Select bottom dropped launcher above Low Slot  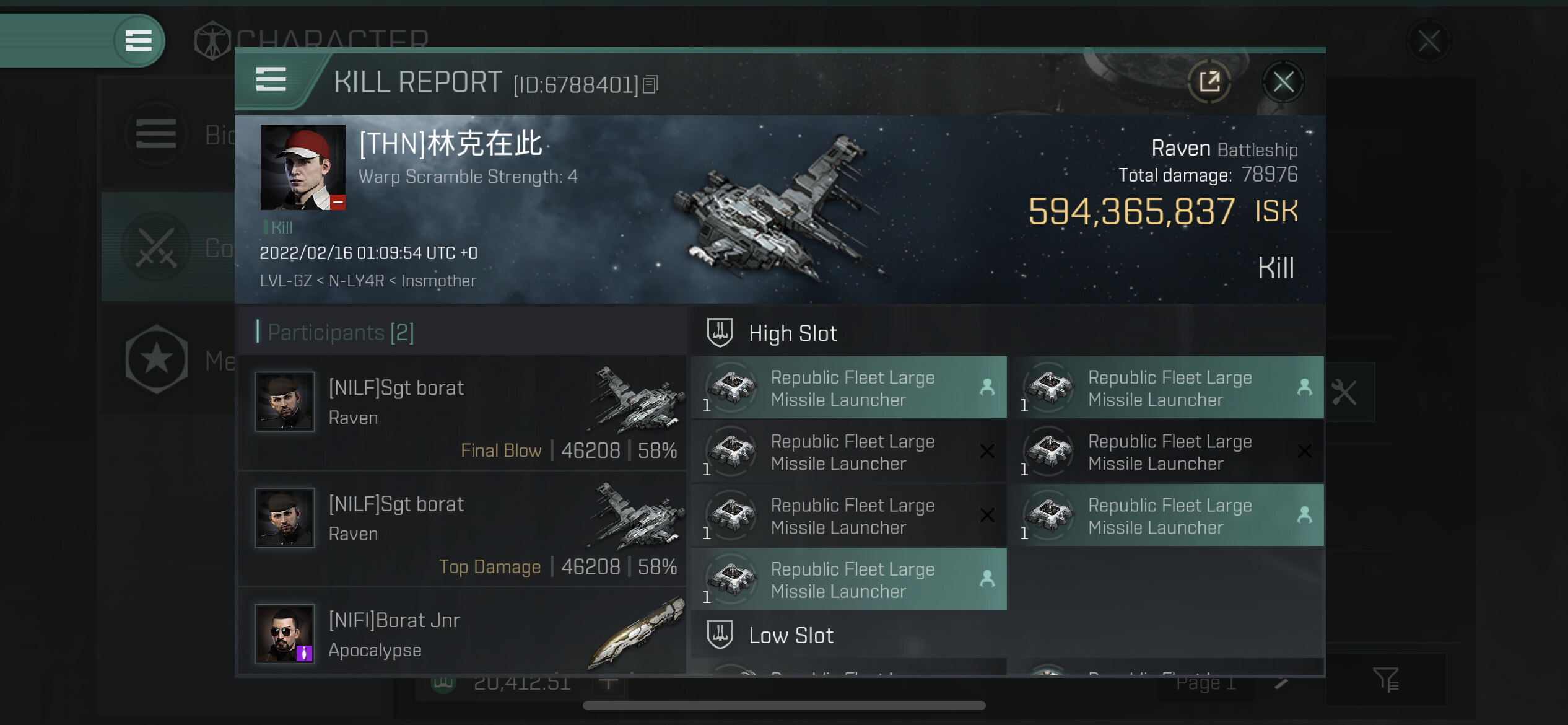tap(848, 579)
